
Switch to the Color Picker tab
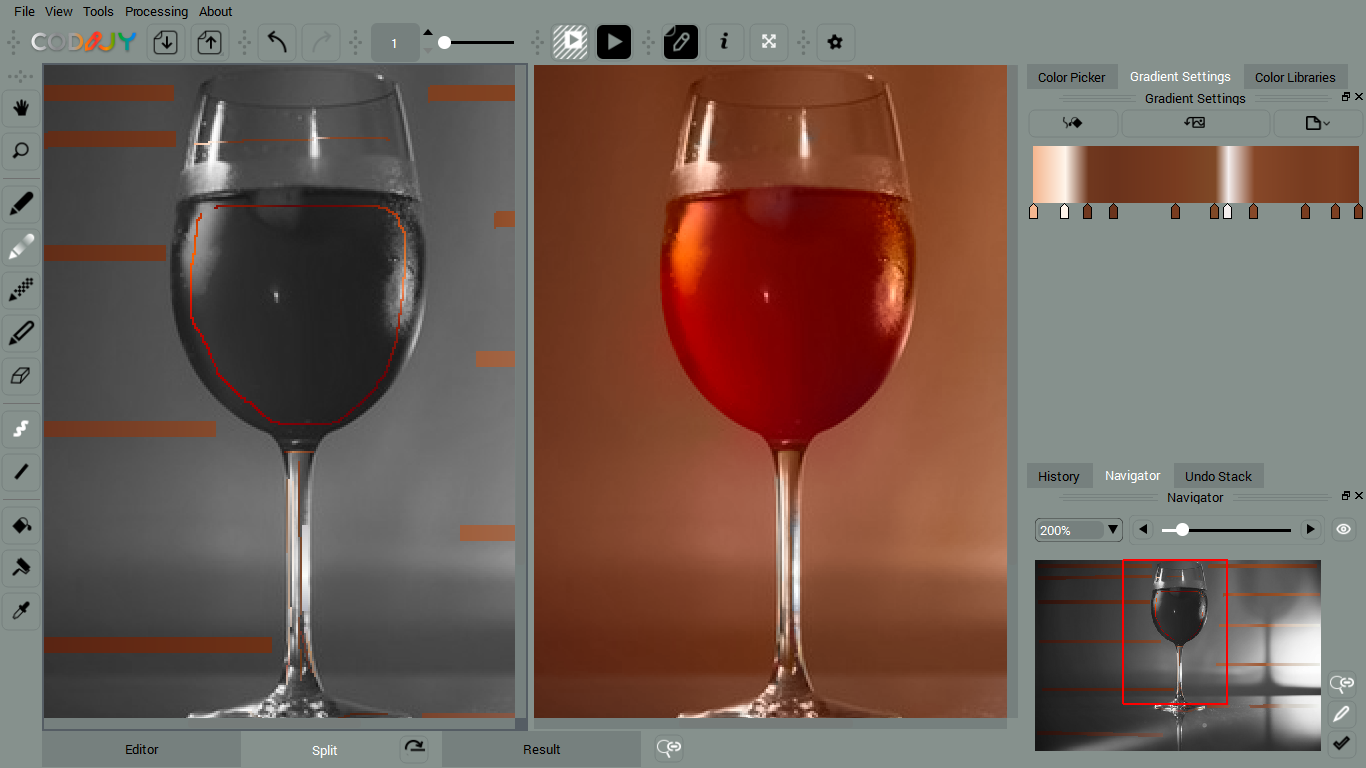tap(1072, 77)
